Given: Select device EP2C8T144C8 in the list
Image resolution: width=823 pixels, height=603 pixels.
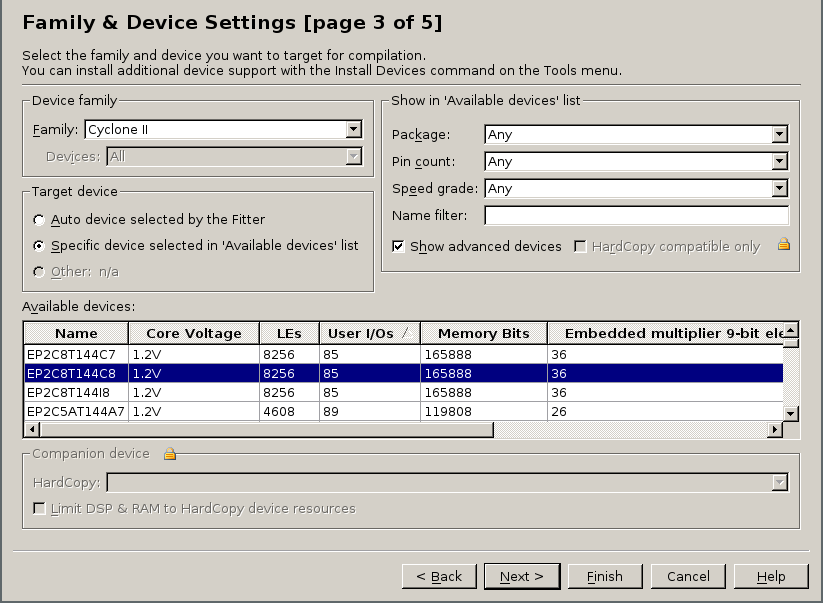Looking at the screenshot, I should [x=404, y=374].
